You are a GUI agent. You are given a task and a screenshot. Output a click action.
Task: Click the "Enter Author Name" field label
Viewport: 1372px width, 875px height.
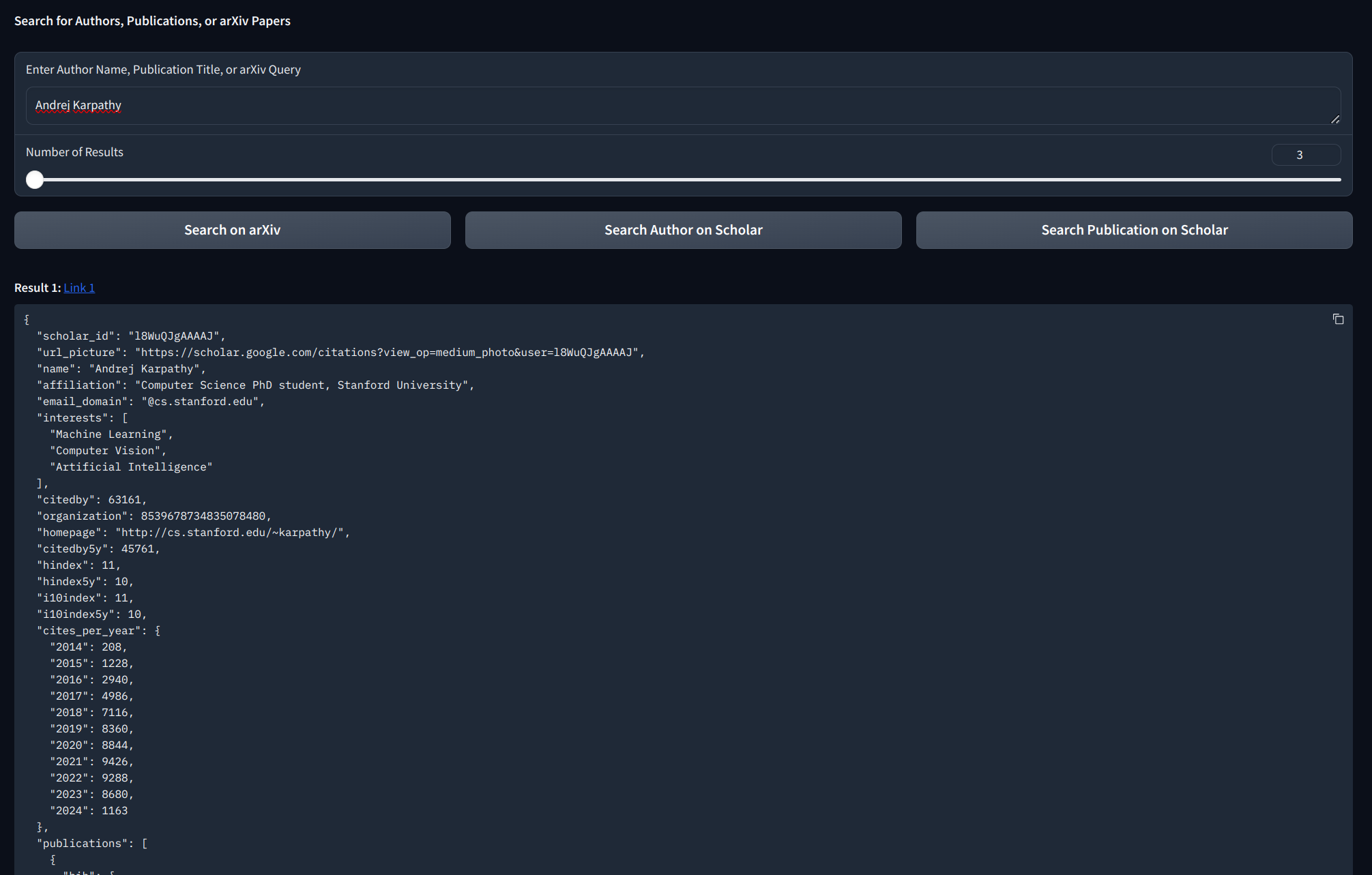pyautogui.click(x=163, y=70)
